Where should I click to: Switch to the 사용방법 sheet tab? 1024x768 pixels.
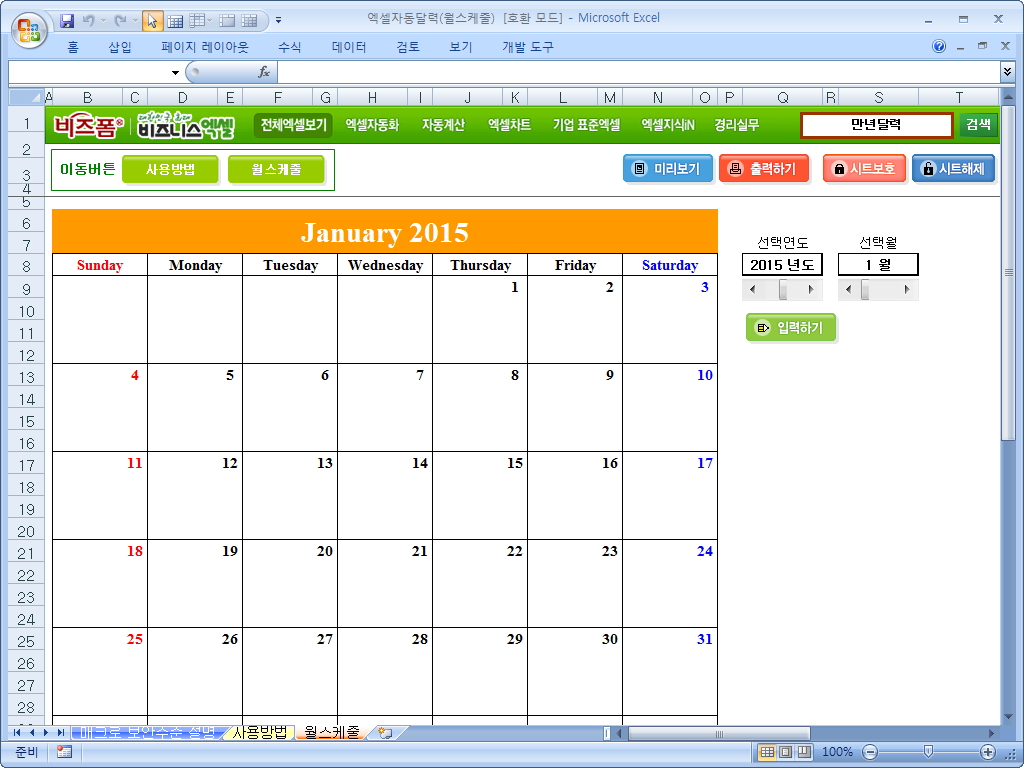259,733
